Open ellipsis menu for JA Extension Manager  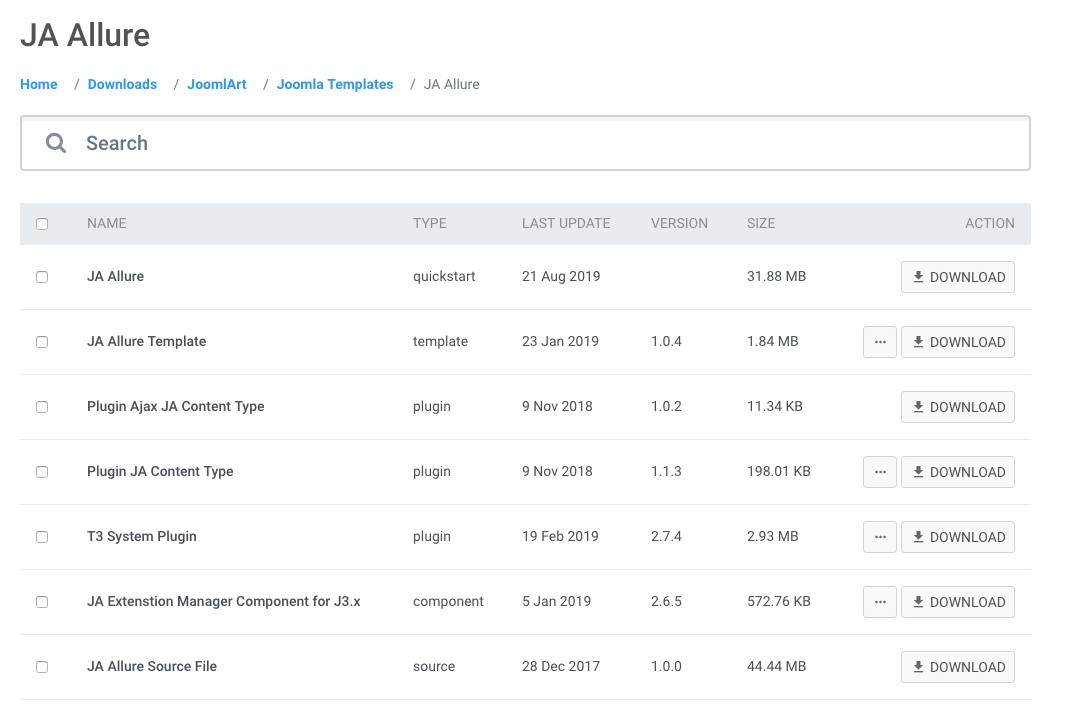(879, 602)
